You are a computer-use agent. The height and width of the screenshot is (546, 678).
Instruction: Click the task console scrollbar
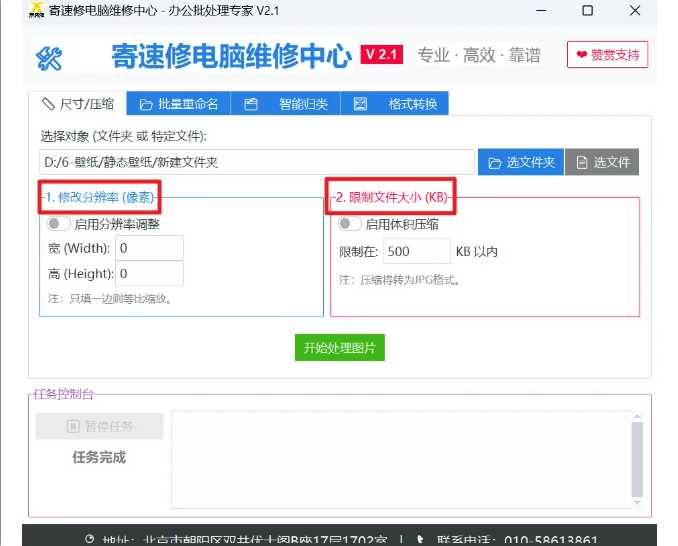[636, 456]
